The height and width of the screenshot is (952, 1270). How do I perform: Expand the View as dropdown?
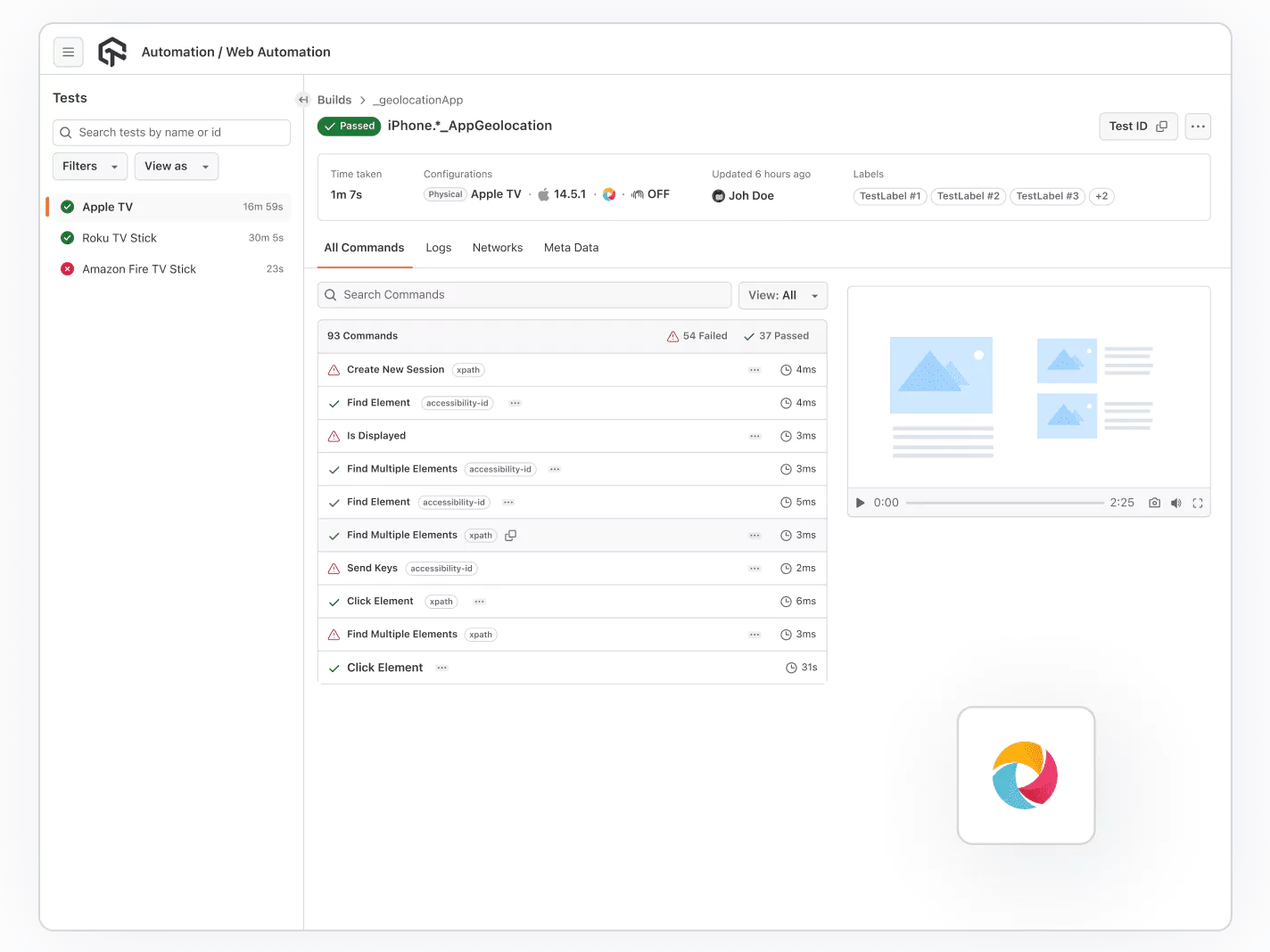176,166
